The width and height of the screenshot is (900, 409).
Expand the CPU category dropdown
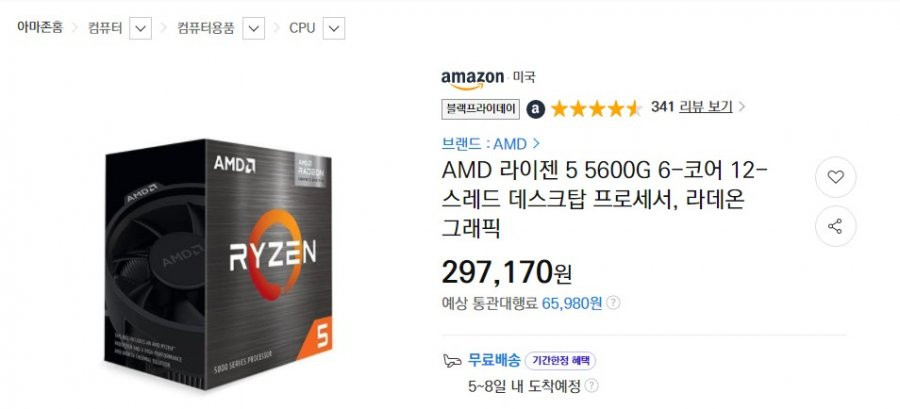tap(334, 28)
